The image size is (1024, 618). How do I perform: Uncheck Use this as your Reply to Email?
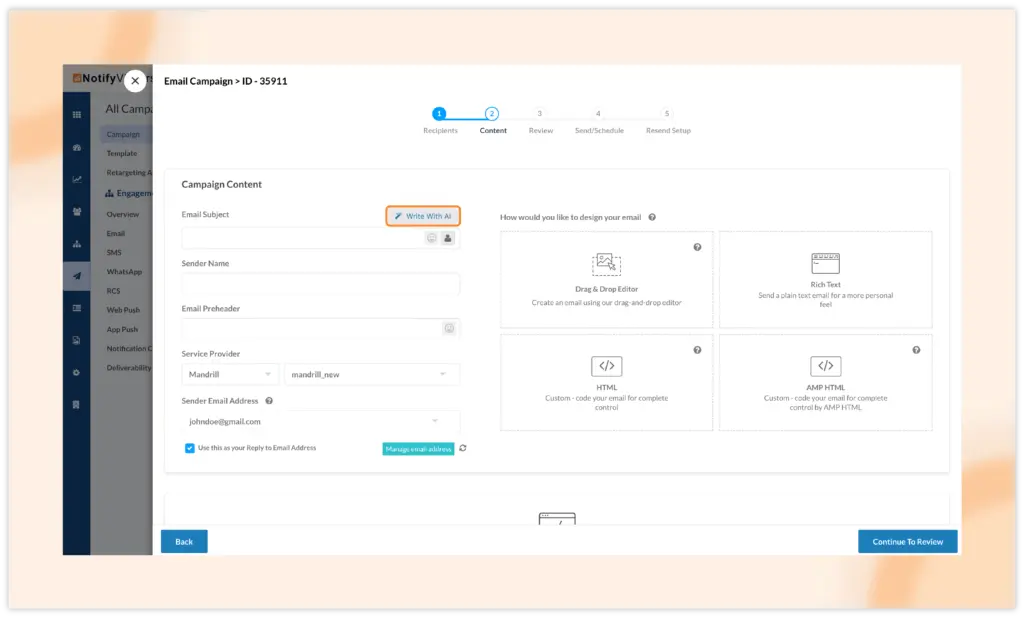(x=190, y=448)
